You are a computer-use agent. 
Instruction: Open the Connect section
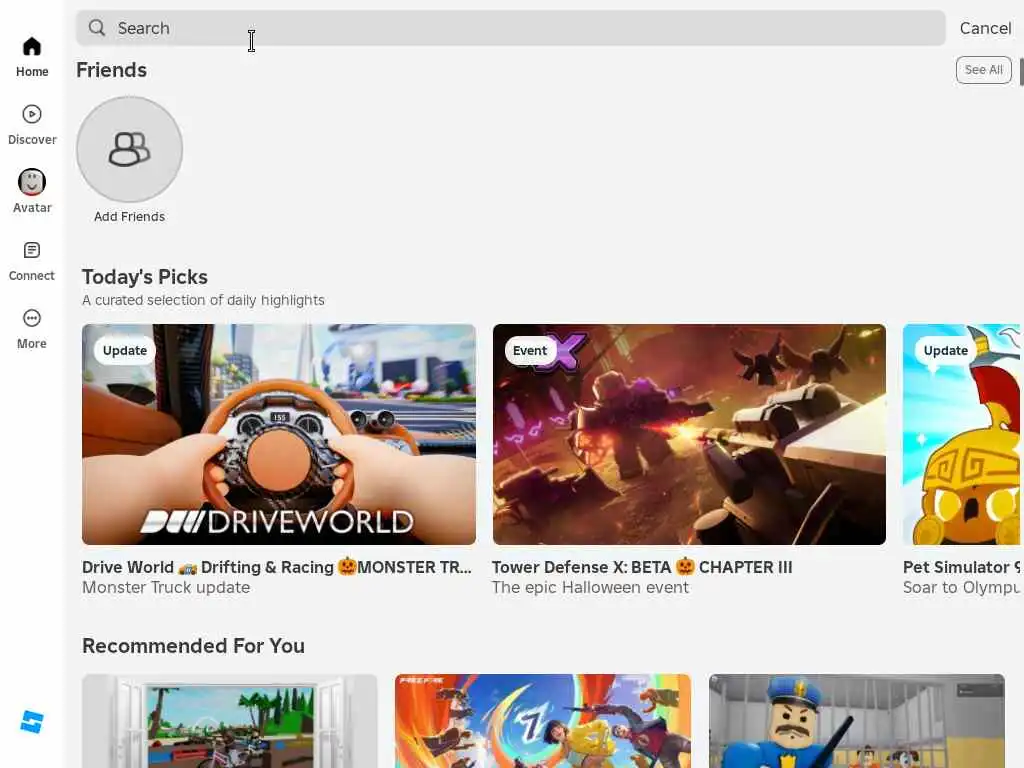click(x=31, y=261)
